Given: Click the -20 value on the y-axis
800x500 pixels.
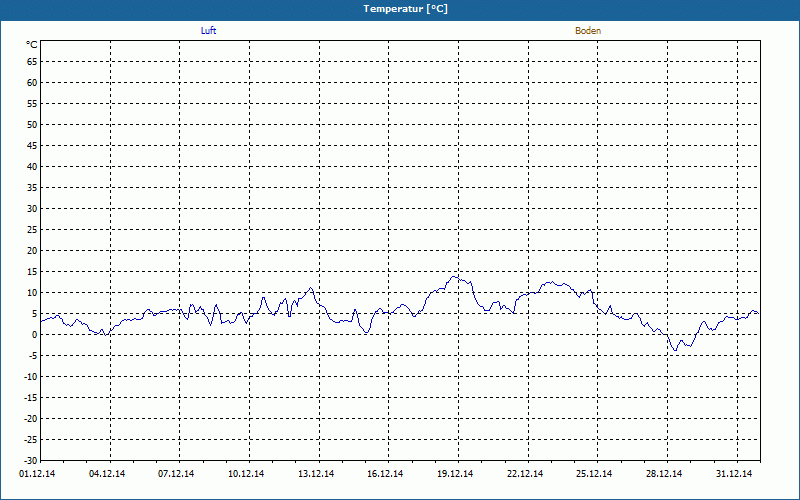Looking at the screenshot, I should click(31, 418).
